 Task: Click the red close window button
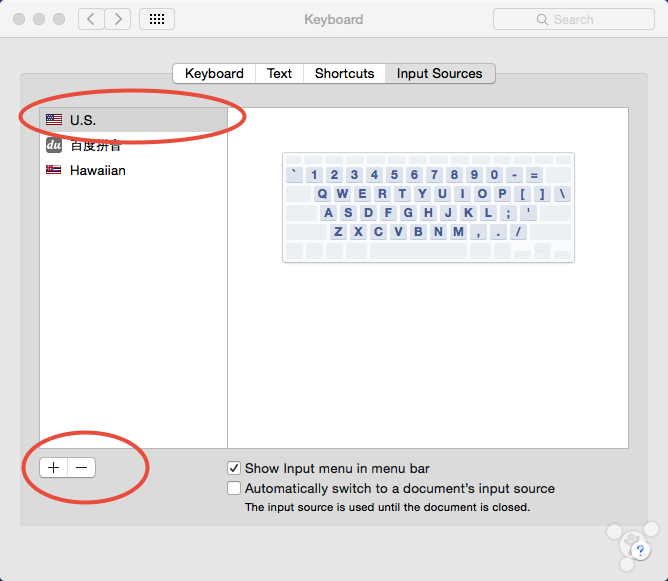point(17,19)
